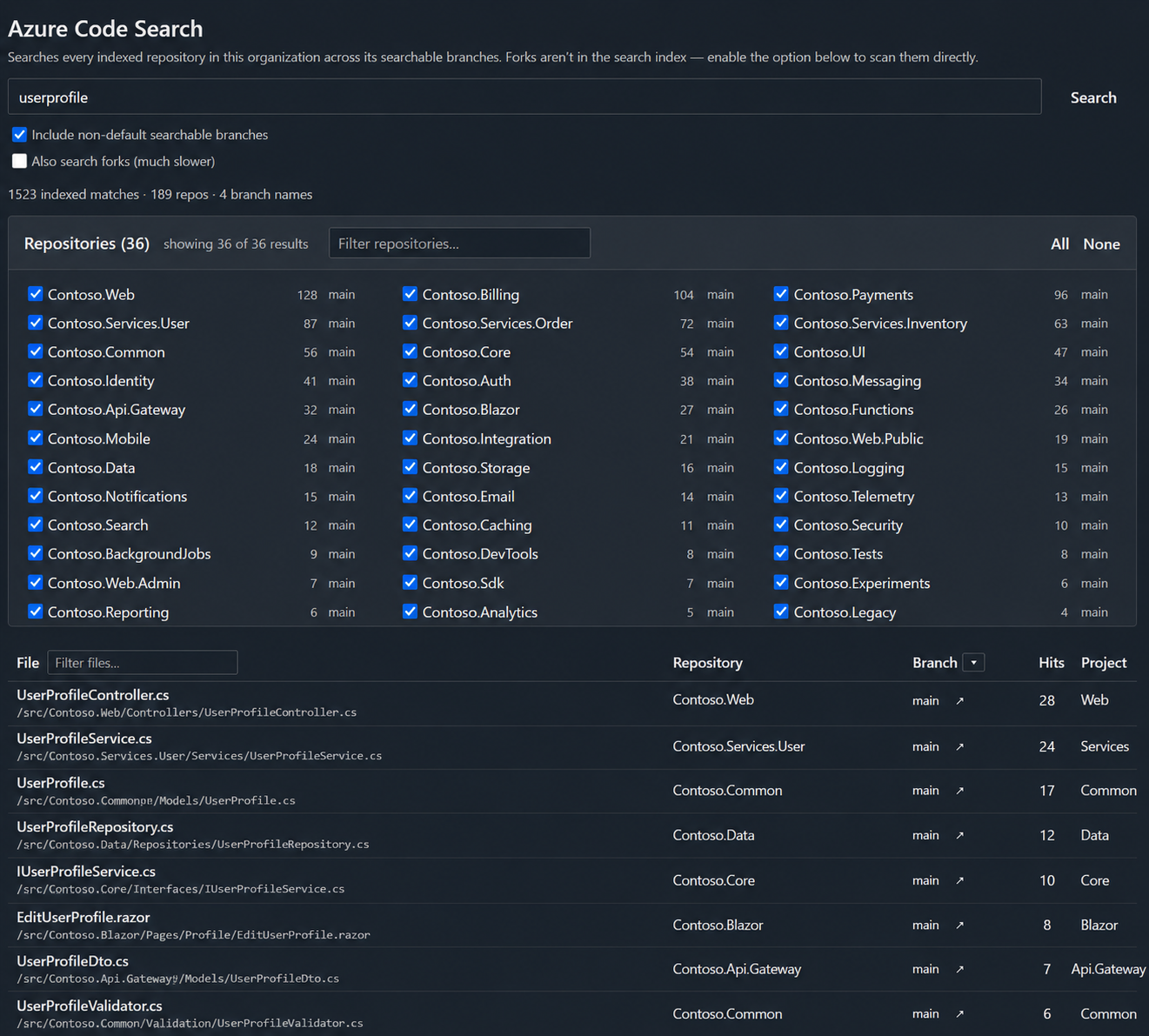Select Contoso.Services.Inventory repository label
This screenshot has width=1149, height=1036.
880,324
